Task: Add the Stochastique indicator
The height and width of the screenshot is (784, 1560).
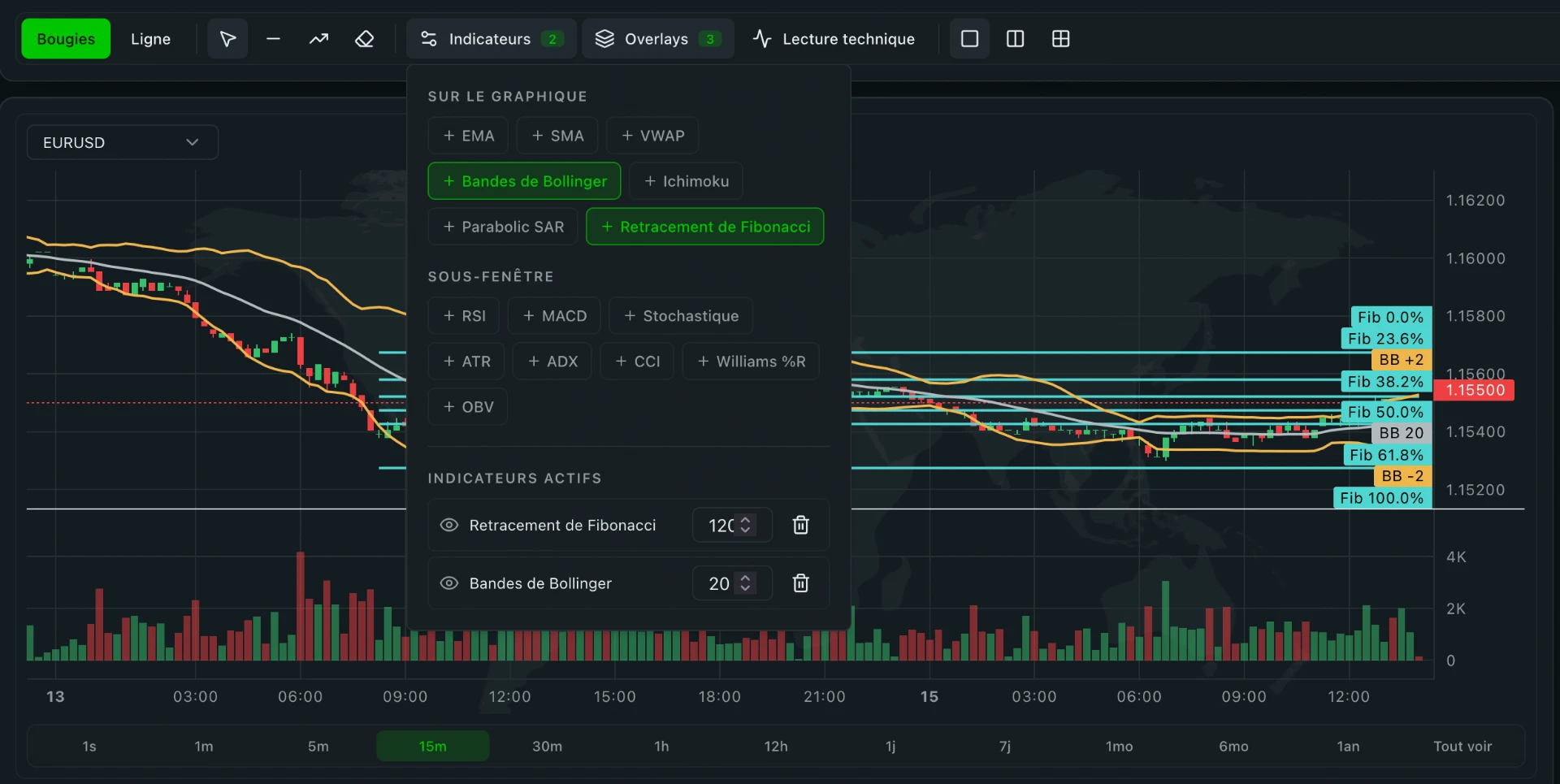Action: point(681,316)
